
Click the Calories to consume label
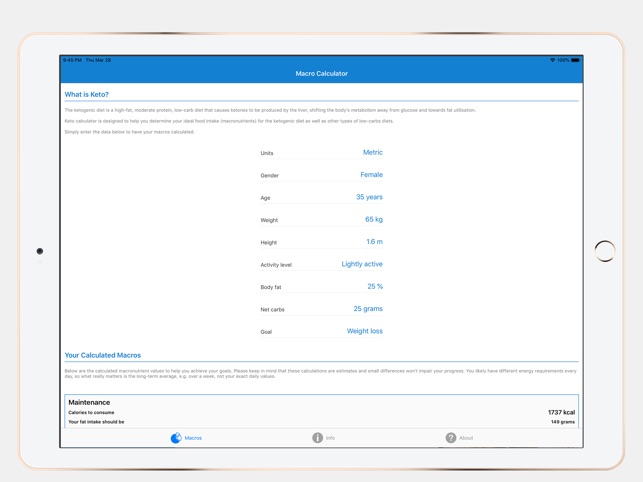tap(91, 412)
